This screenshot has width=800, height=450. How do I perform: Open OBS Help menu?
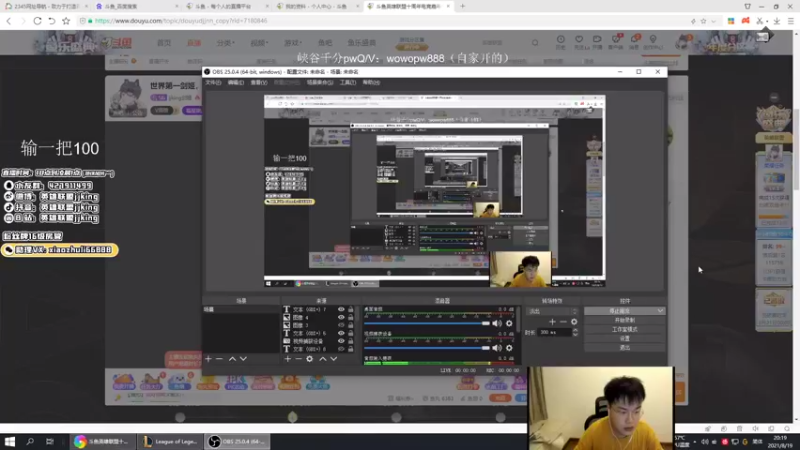[371, 82]
